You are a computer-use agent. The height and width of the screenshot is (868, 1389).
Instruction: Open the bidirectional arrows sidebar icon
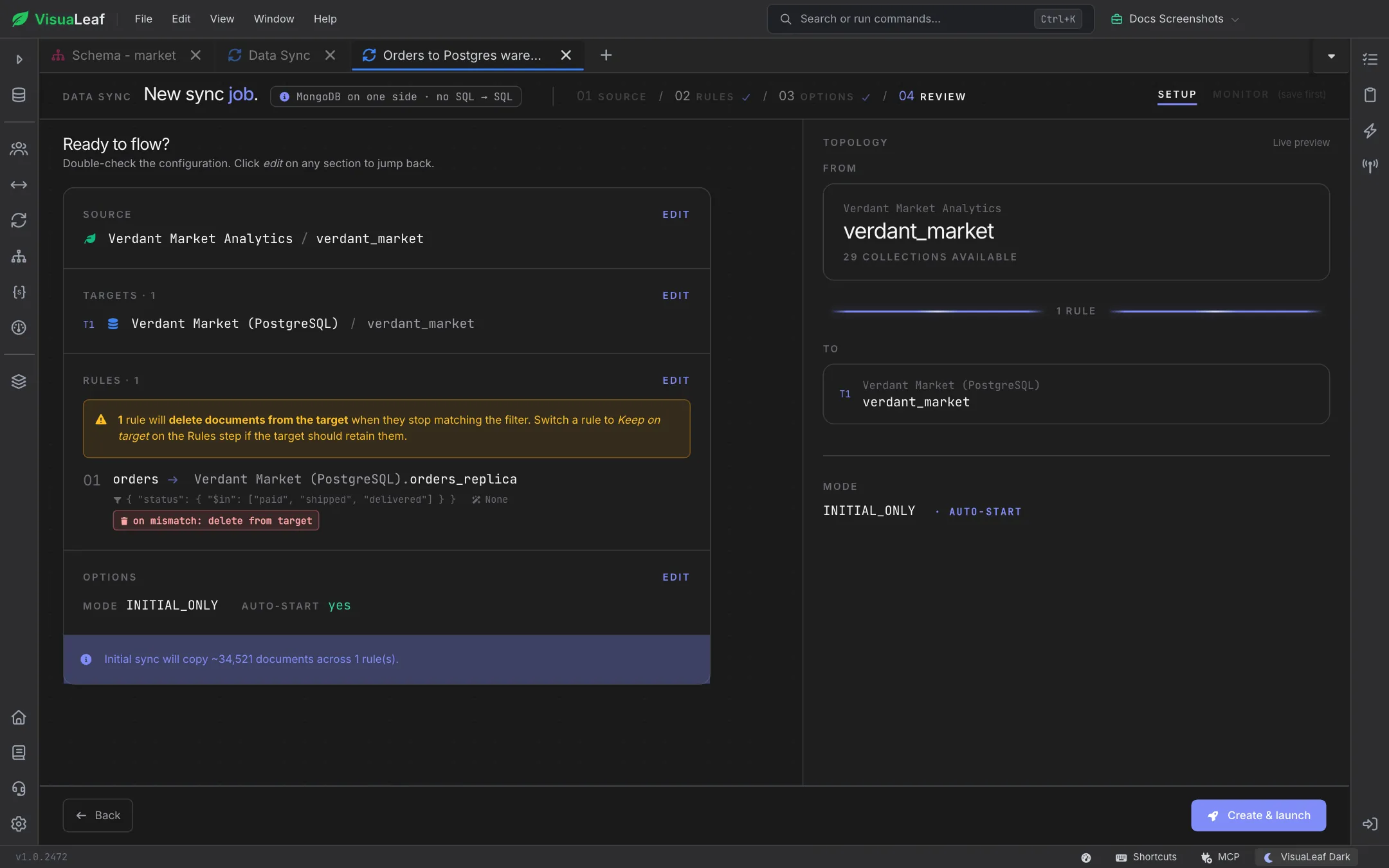[x=19, y=185]
